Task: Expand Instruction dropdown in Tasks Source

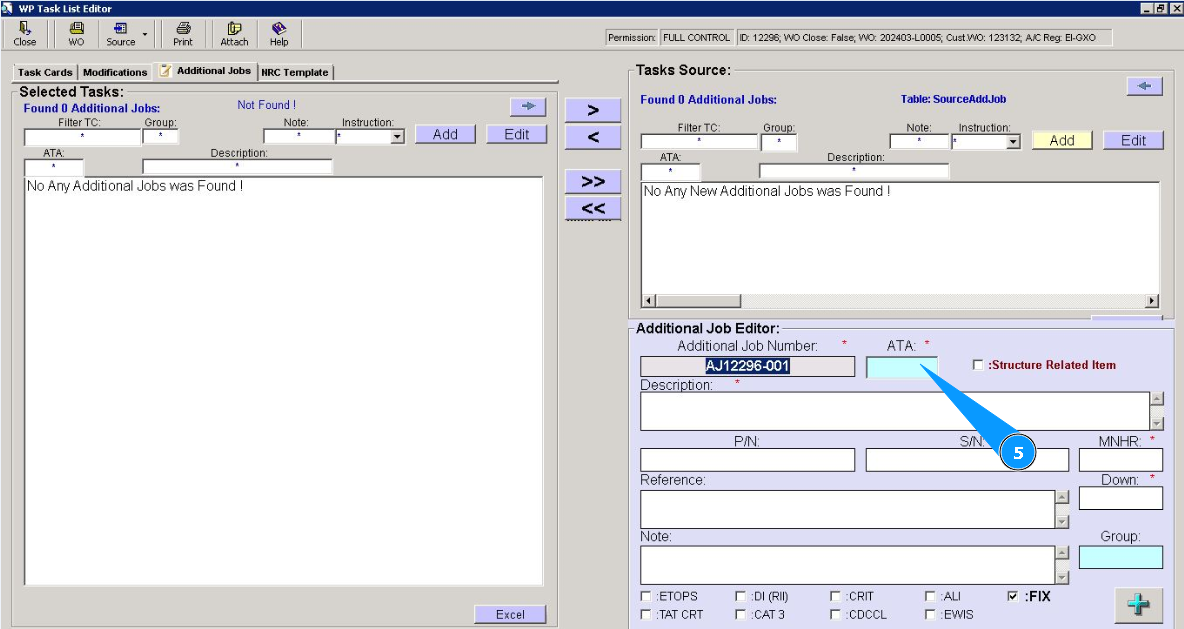Action: [x=1013, y=143]
